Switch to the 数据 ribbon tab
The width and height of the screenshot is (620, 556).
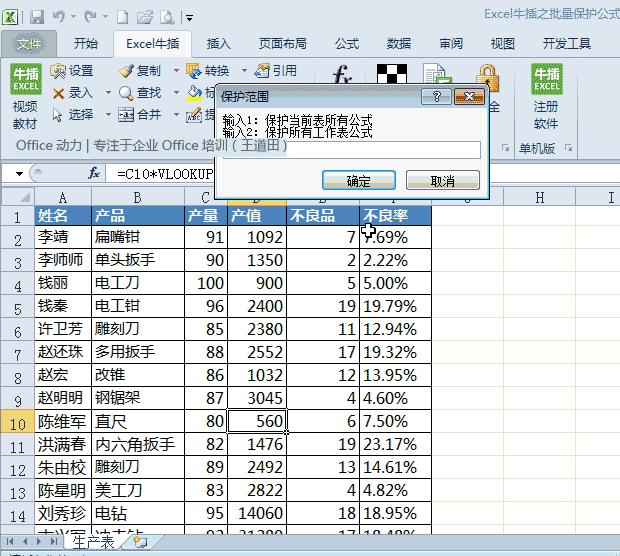pyautogui.click(x=399, y=43)
